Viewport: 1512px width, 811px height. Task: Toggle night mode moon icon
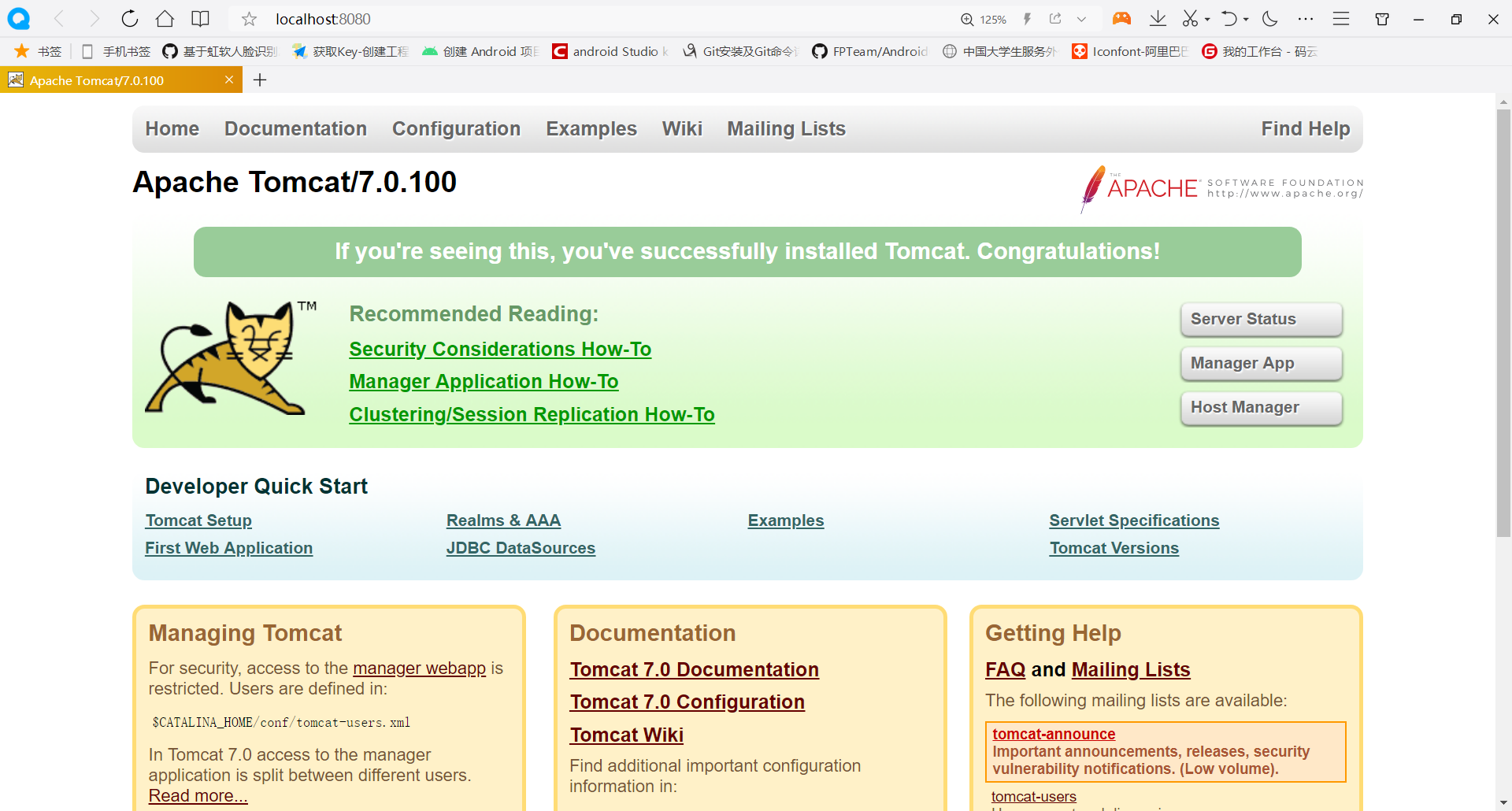[x=1269, y=19]
